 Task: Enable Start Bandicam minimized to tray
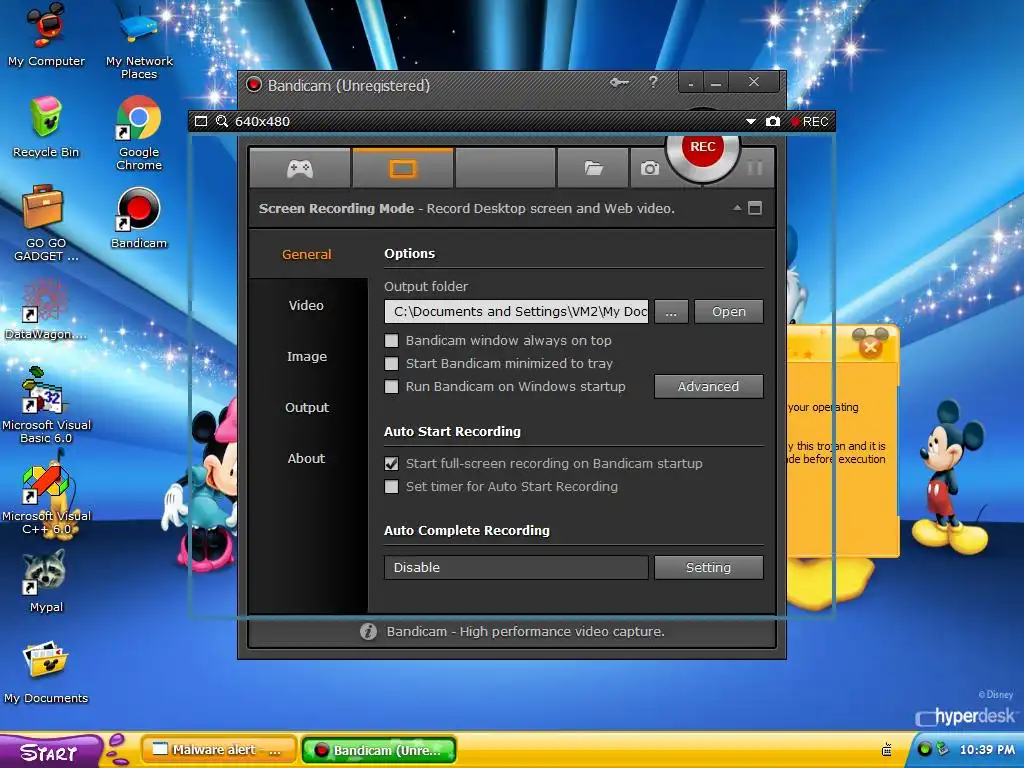pos(391,363)
